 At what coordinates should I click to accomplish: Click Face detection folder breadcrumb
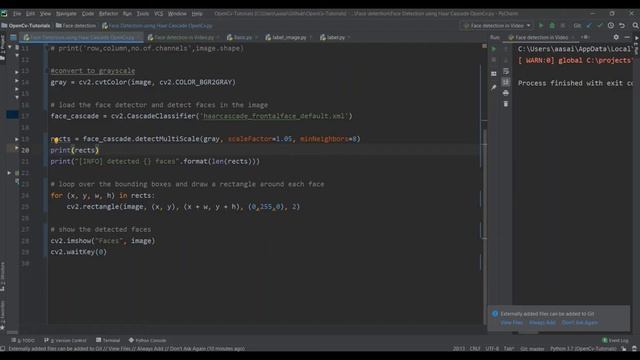coord(76,25)
